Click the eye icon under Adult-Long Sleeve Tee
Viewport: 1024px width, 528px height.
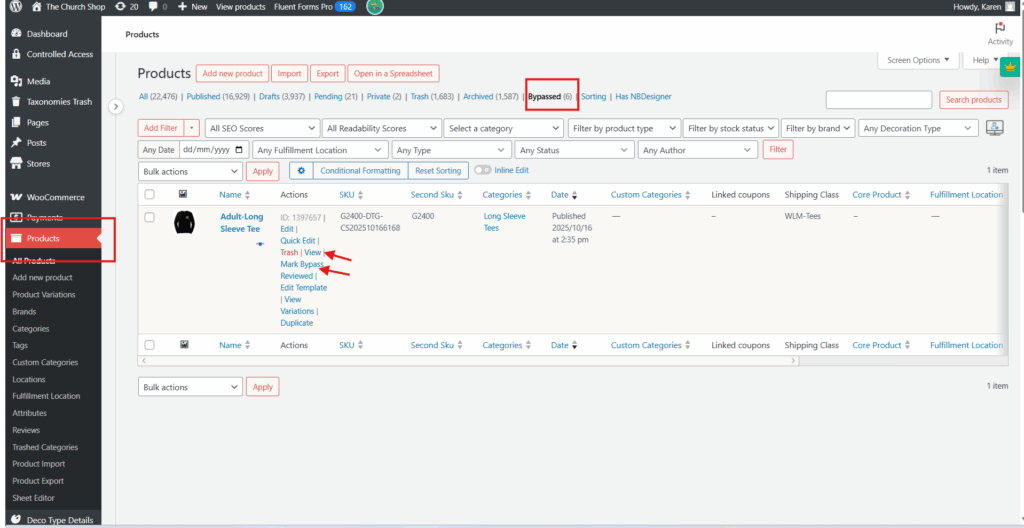click(260, 244)
